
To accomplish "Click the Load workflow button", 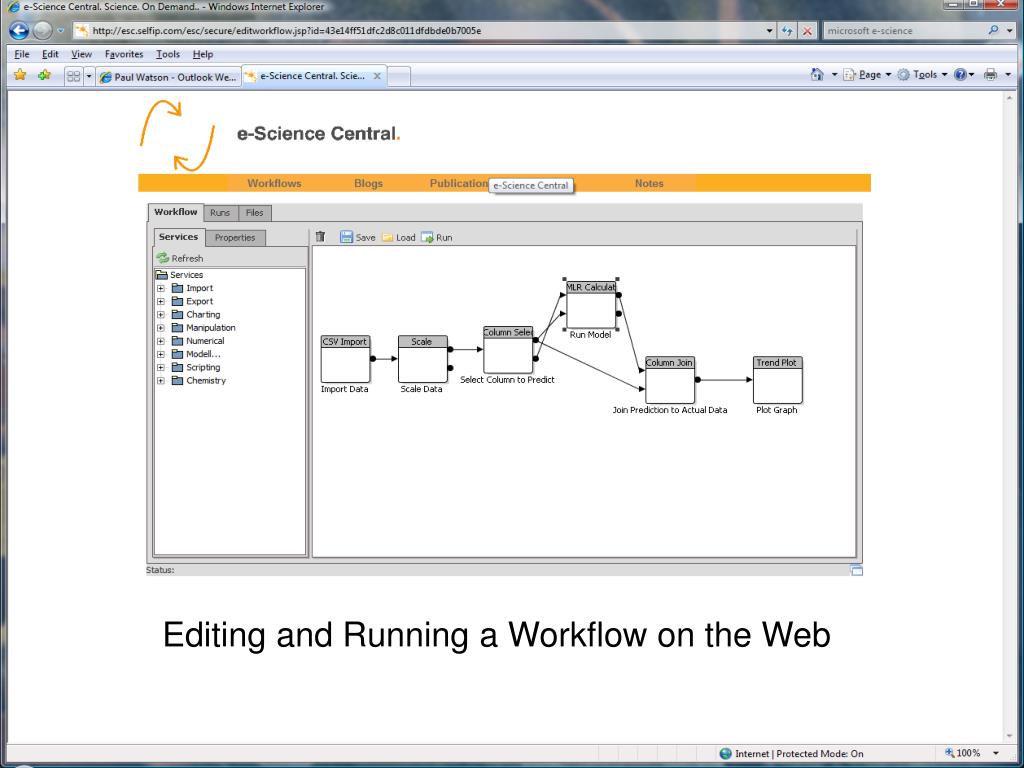I will [398, 237].
